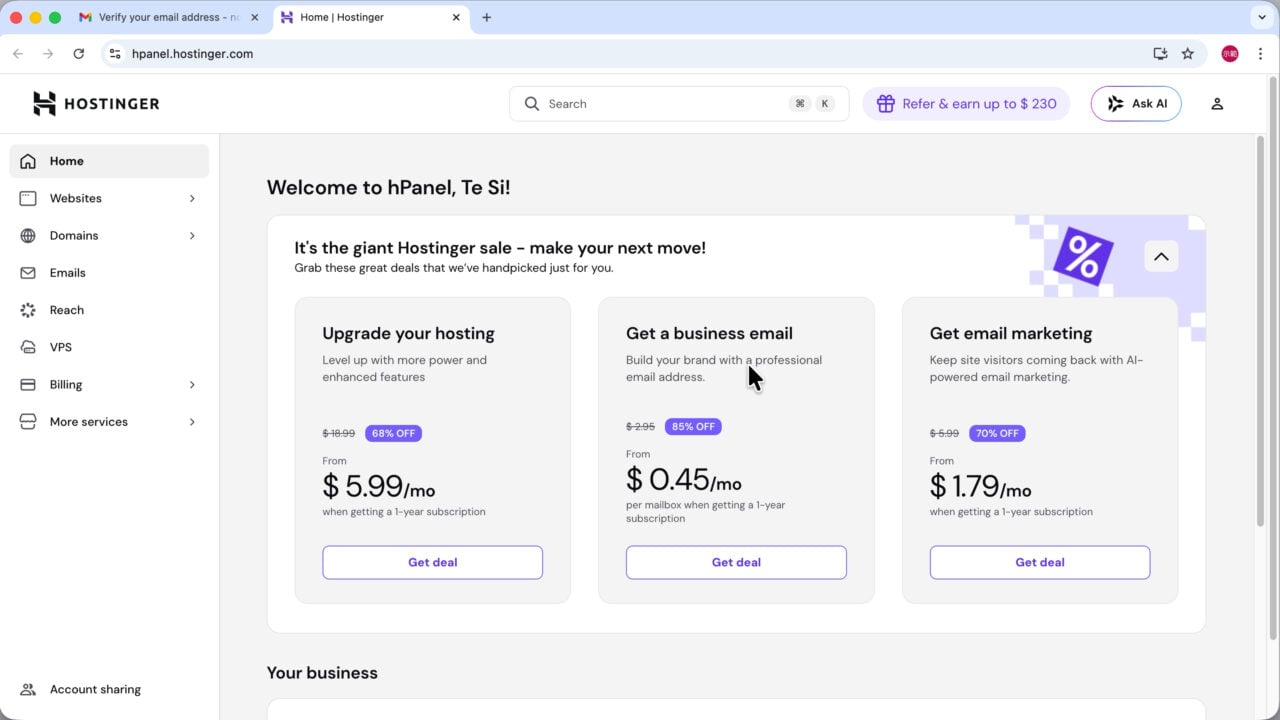The image size is (1280, 720).
Task: Click the install app icon in address bar
Action: 1160,54
